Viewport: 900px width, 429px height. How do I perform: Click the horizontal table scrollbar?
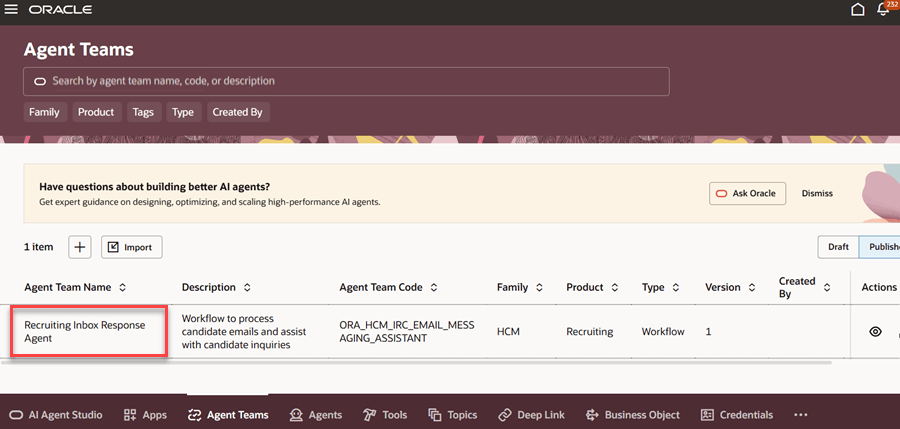416,362
